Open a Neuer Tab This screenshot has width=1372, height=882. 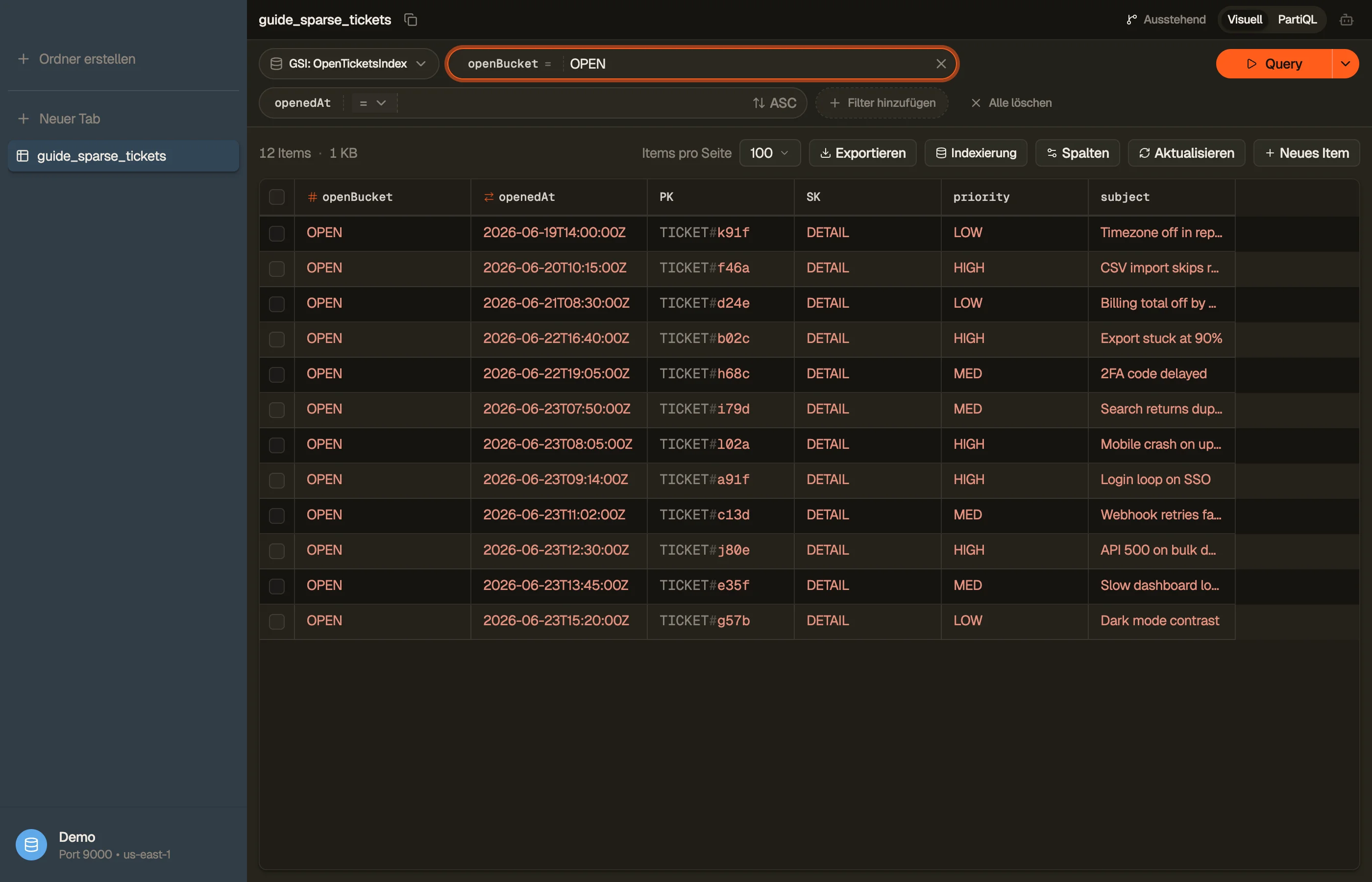[x=59, y=119]
